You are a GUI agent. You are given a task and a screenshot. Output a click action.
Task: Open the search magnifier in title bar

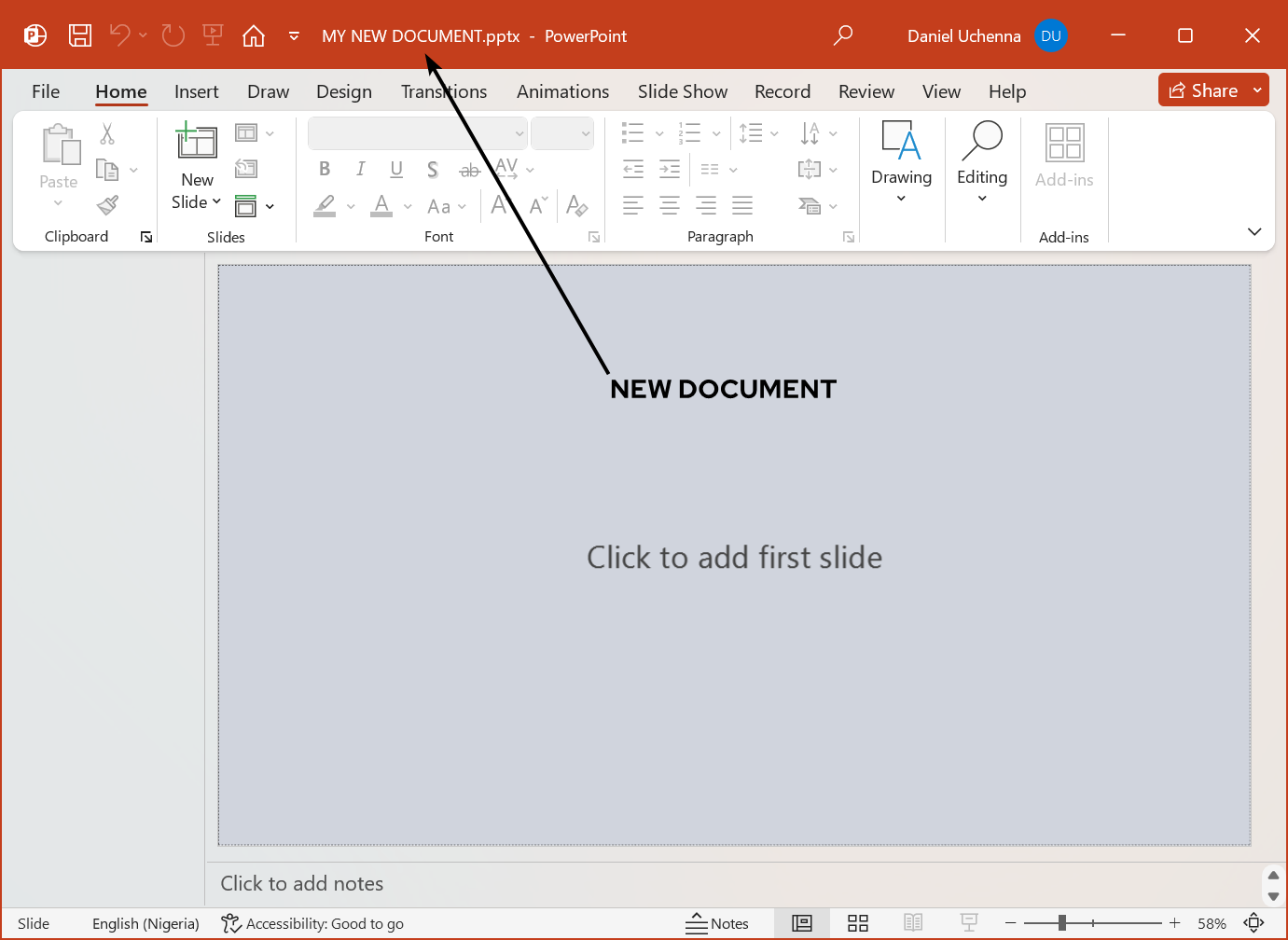tap(843, 35)
